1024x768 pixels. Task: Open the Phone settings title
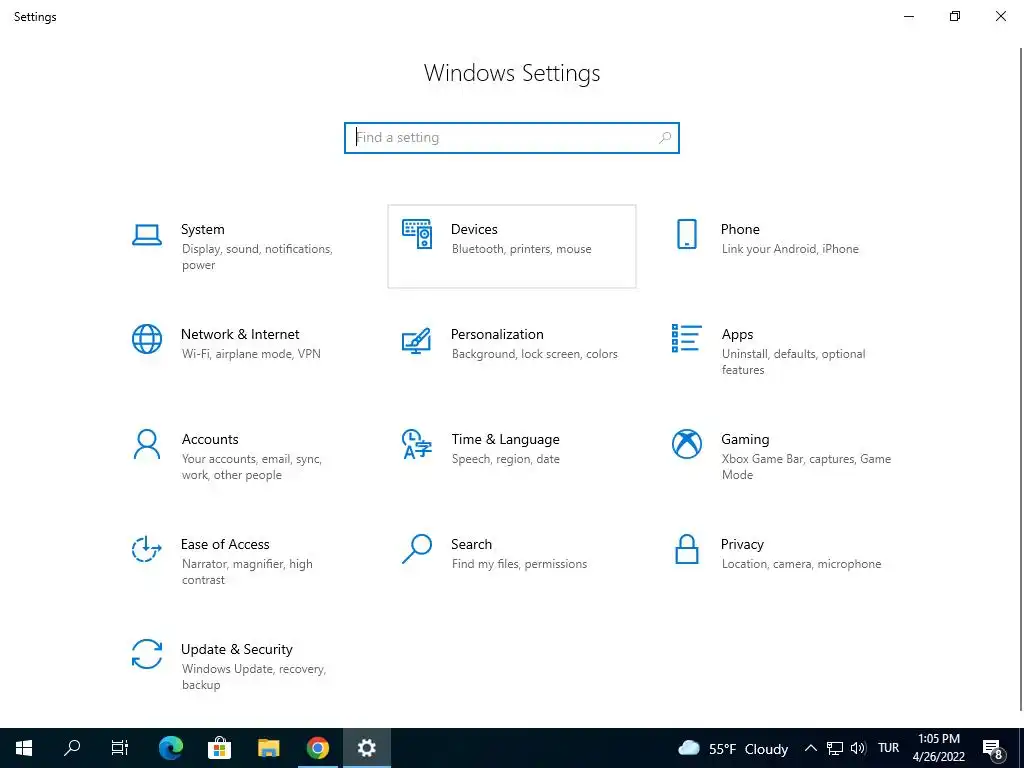pos(740,229)
